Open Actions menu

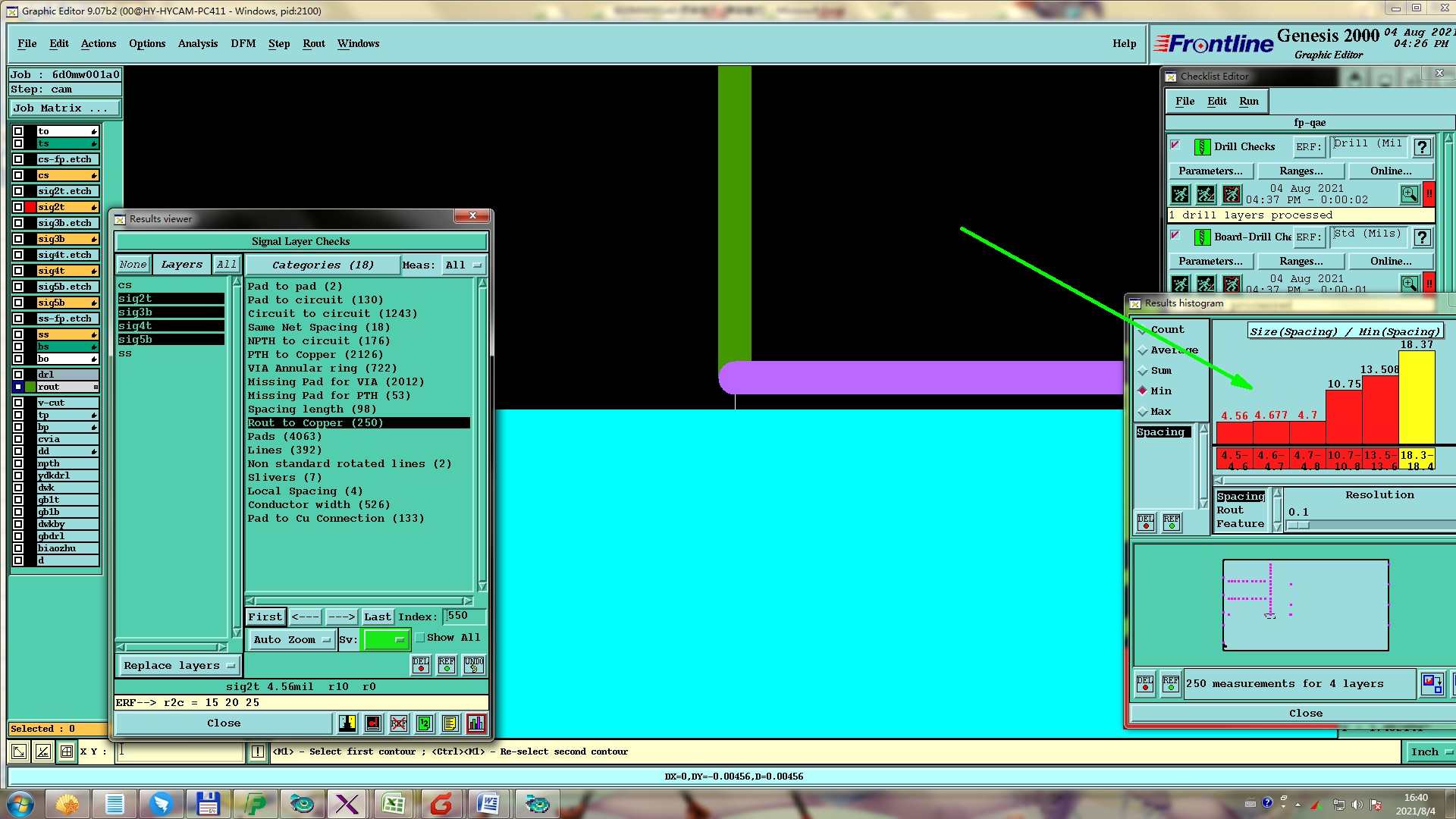99,44
